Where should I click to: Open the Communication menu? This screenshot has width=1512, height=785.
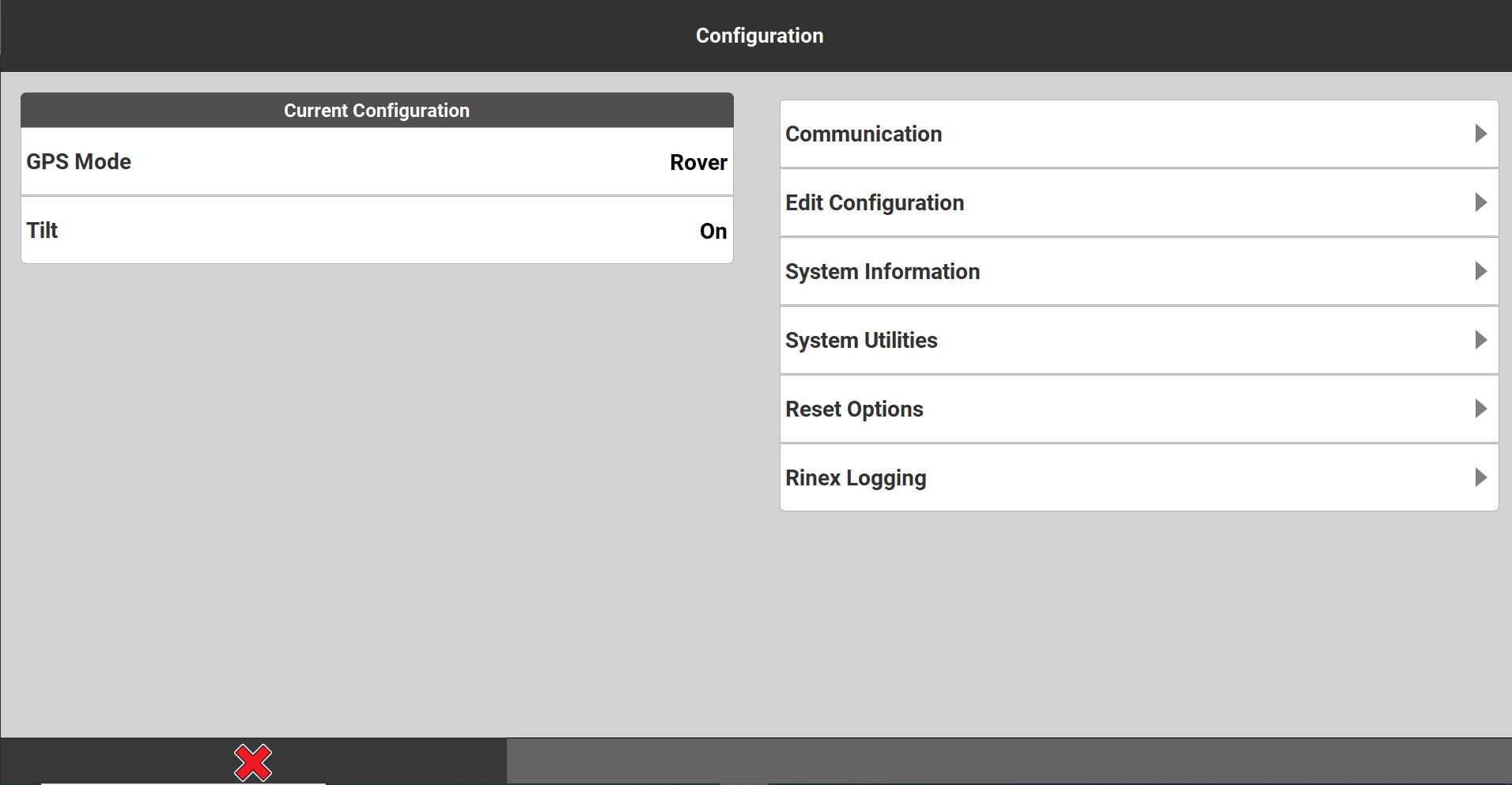[x=864, y=134]
